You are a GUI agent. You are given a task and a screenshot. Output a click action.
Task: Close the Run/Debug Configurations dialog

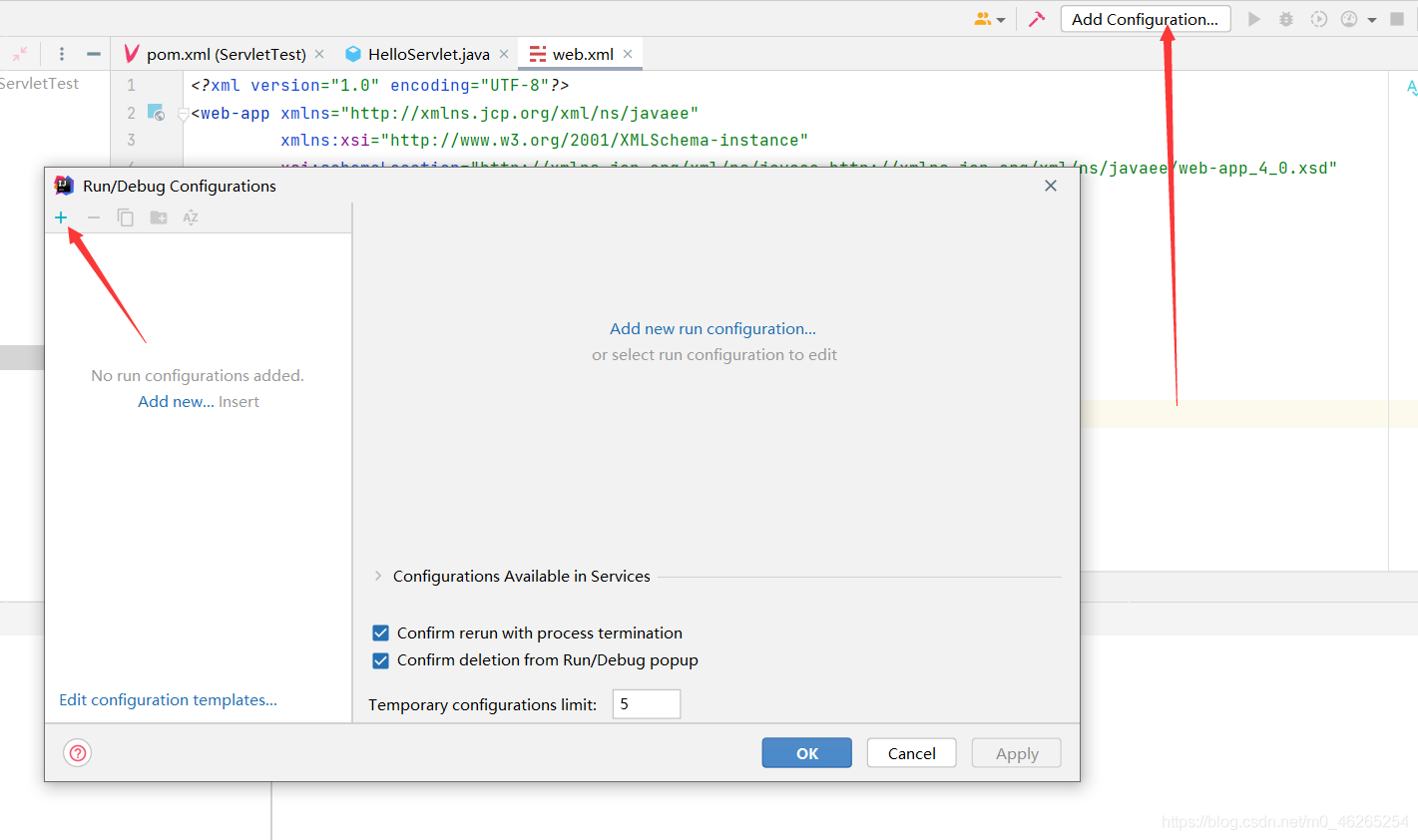click(1051, 186)
